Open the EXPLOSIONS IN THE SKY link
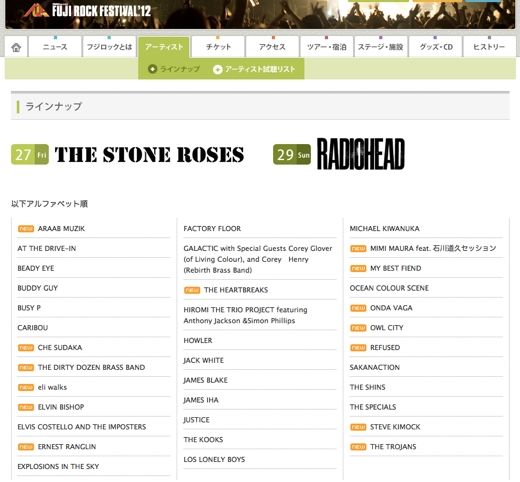Image resolution: width=520 pixels, height=482 pixels. (x=58, y=467)
